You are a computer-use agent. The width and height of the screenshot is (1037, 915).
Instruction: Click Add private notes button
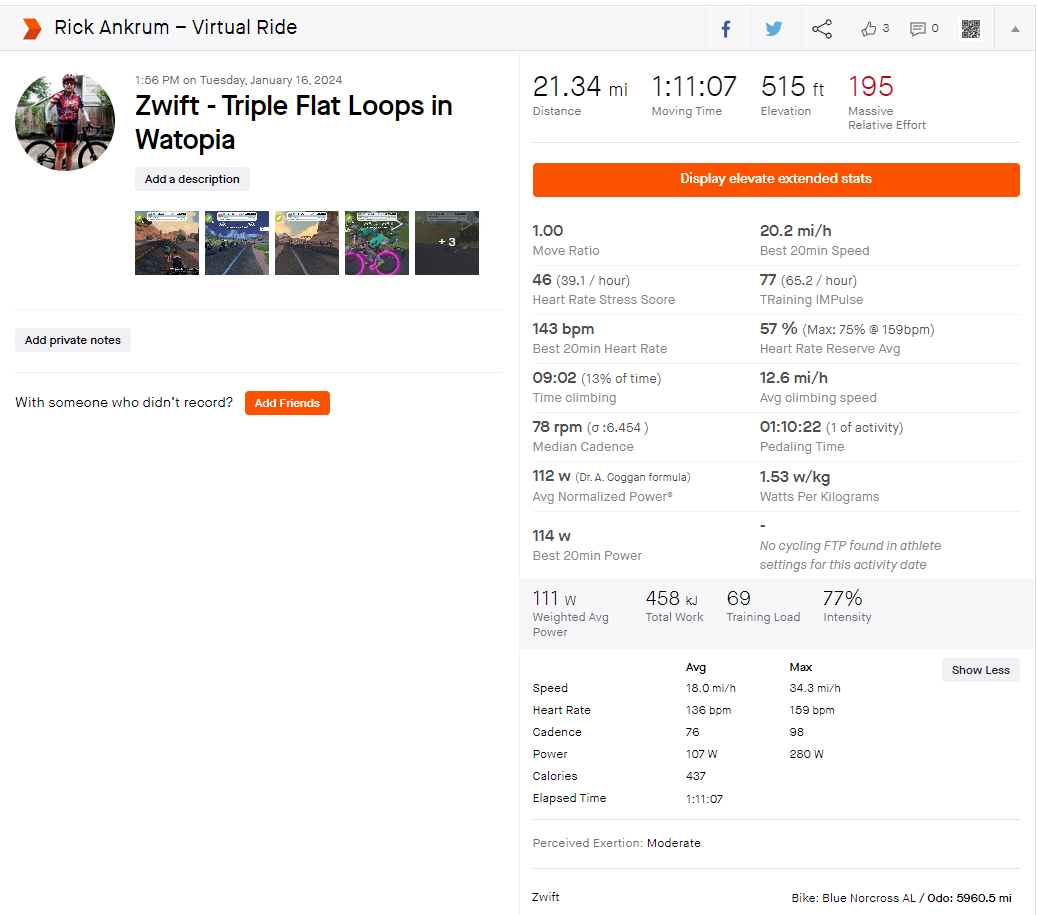73,340
